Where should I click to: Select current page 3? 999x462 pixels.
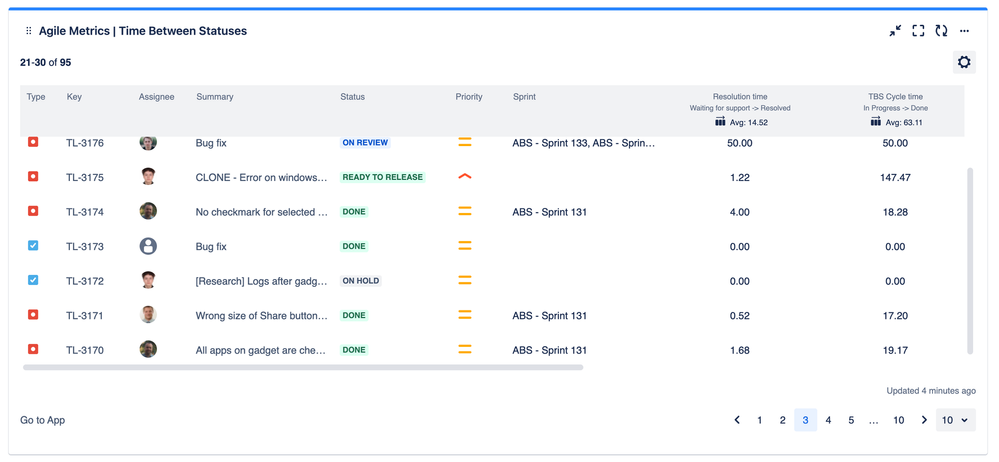tap(805, 420)
